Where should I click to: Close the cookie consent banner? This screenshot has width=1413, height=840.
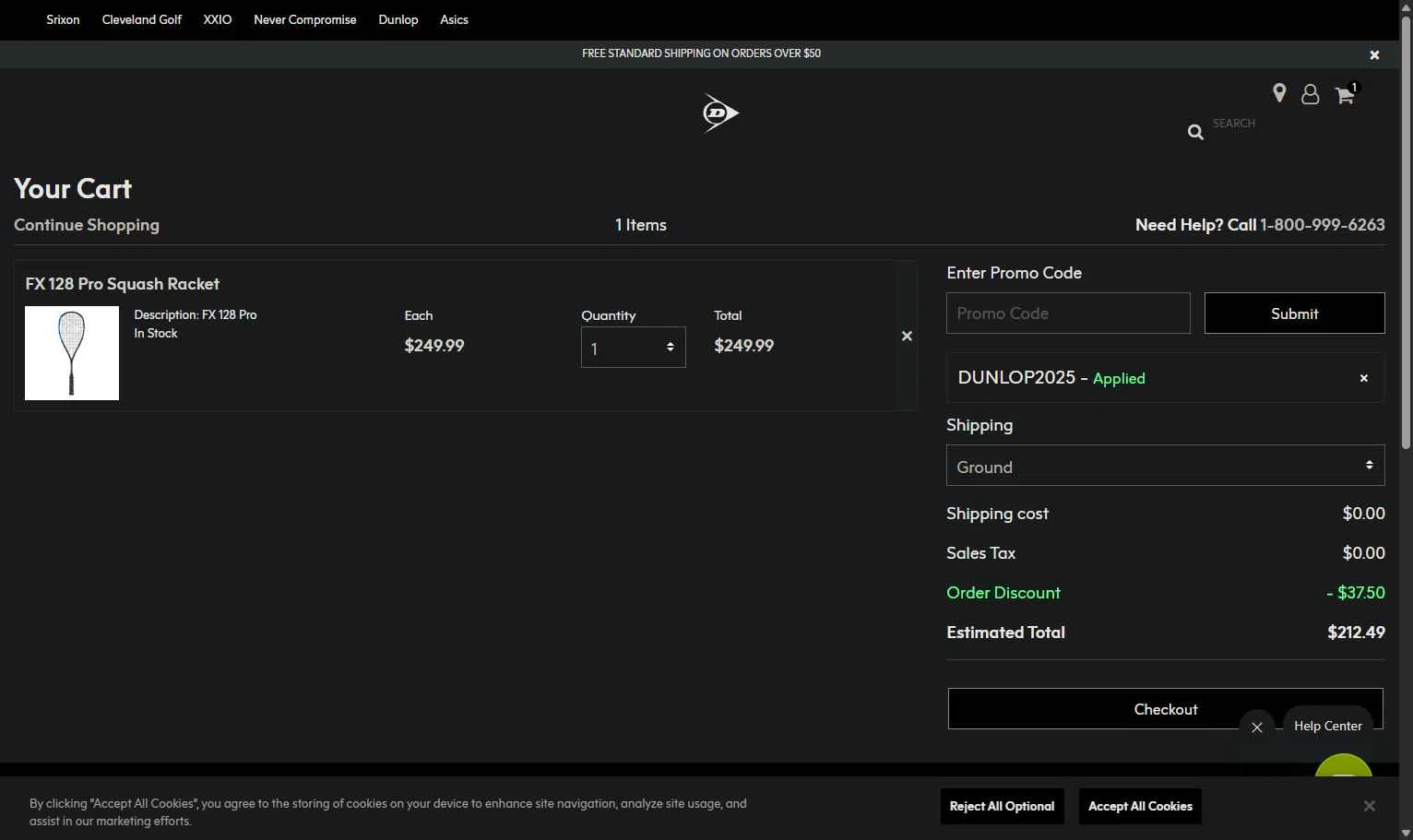coord(1369,806)
